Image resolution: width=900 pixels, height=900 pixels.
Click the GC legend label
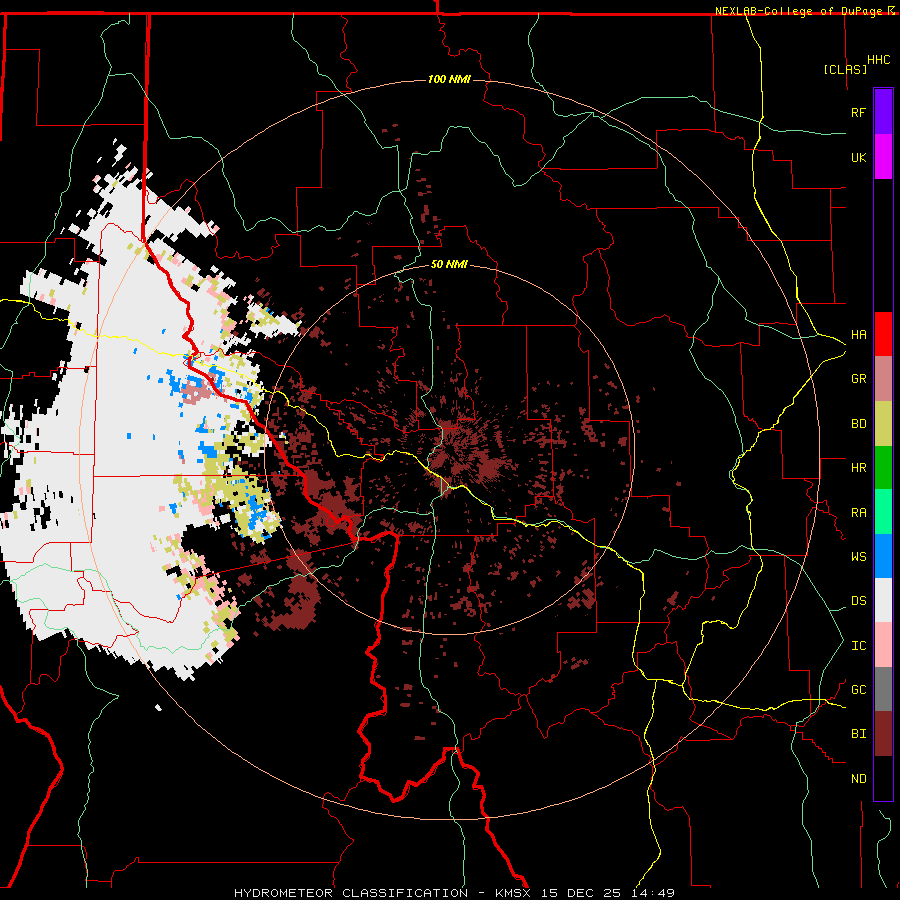point(858,690)
